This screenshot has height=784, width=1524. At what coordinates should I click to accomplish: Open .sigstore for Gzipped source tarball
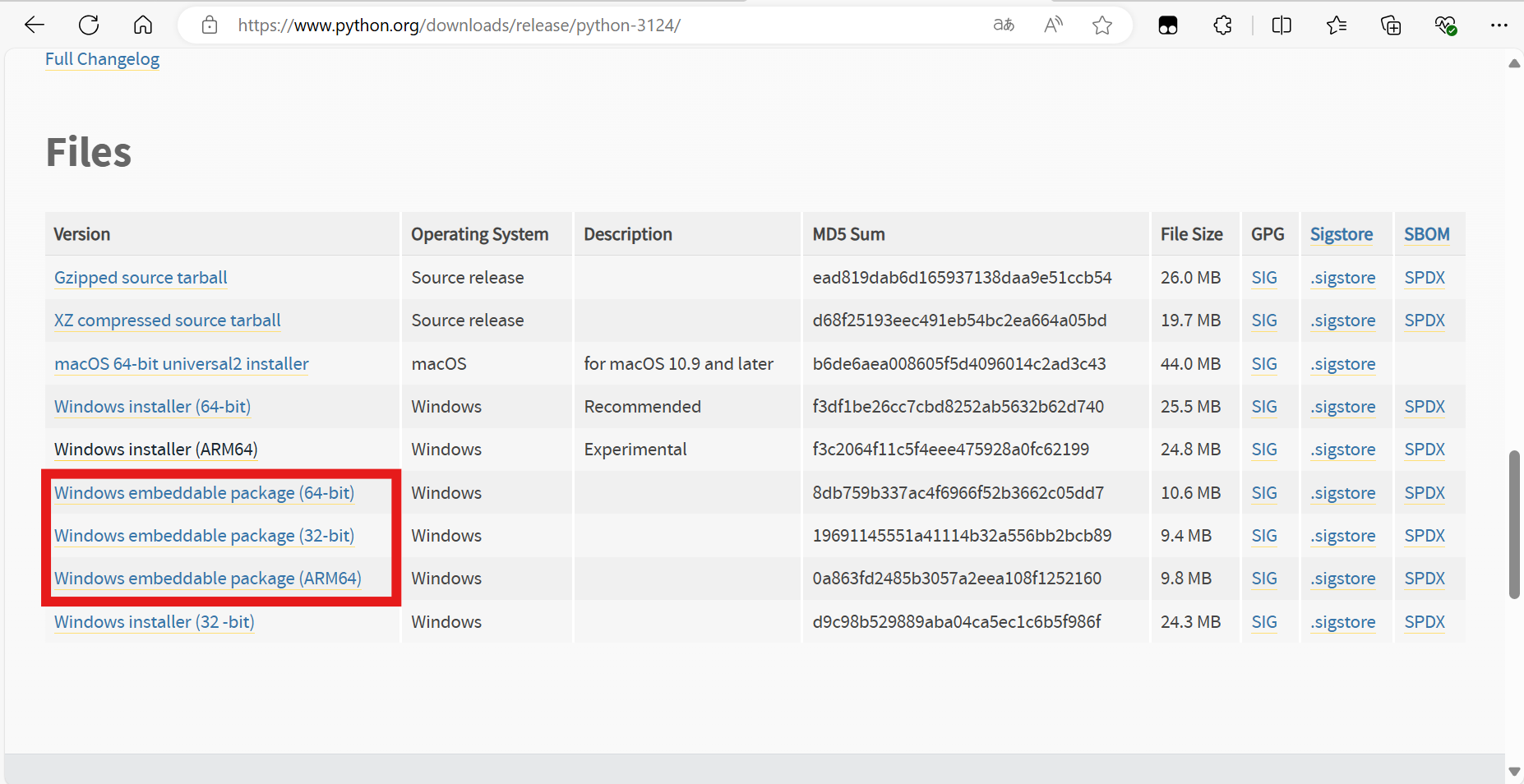pos(1343,278)
